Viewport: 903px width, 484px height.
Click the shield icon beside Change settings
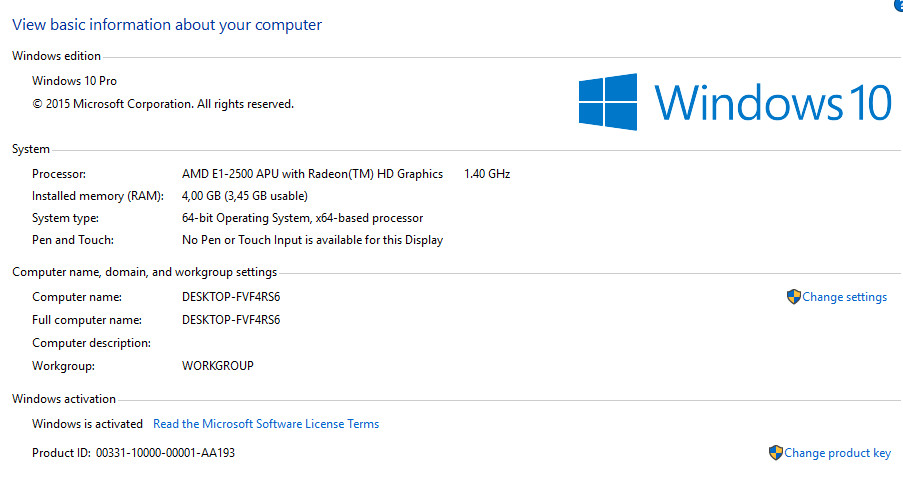794,297
